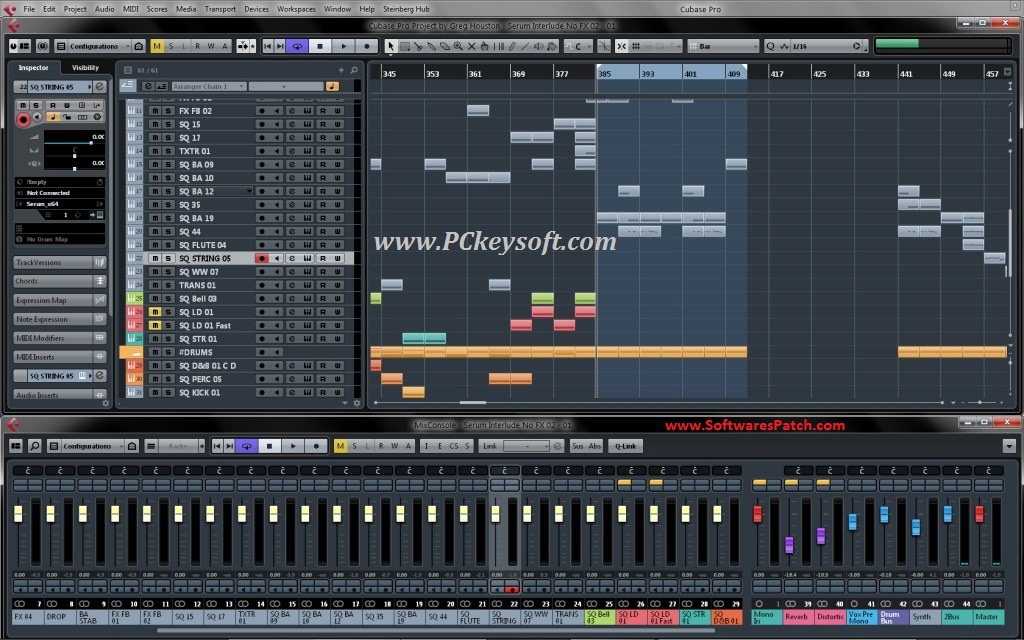Open the Project menu
This screenshot has width=1024, height=640.
74,9
